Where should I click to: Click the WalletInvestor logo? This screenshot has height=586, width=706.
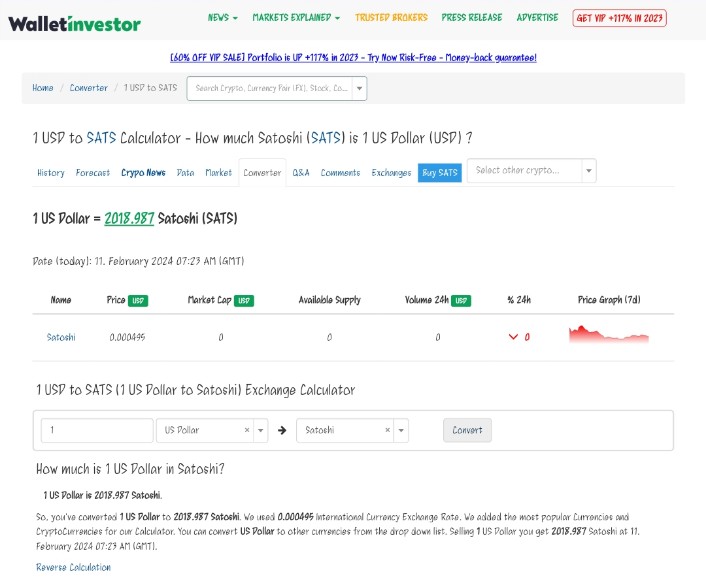tap(74, 22)
